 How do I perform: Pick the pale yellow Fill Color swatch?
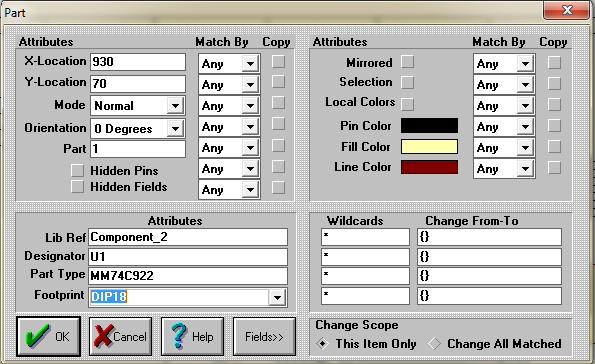[429, 147]
